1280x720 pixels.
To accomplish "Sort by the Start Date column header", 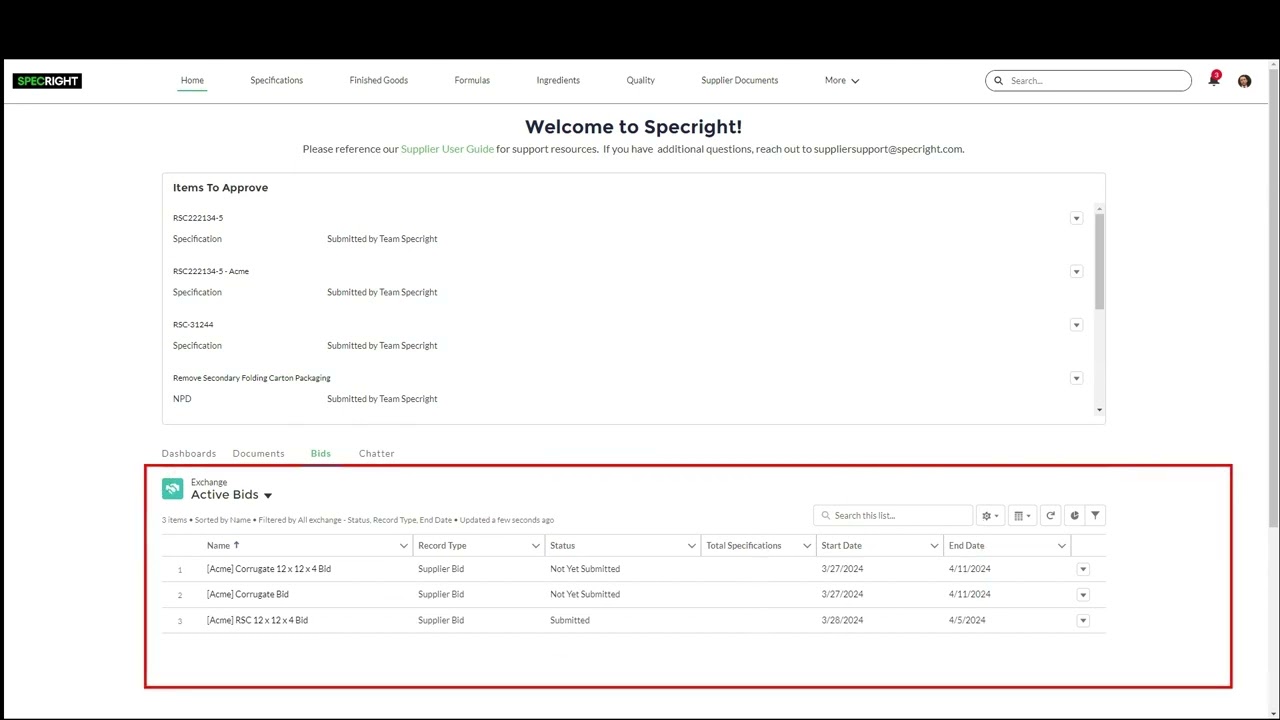I will (841, 546).
